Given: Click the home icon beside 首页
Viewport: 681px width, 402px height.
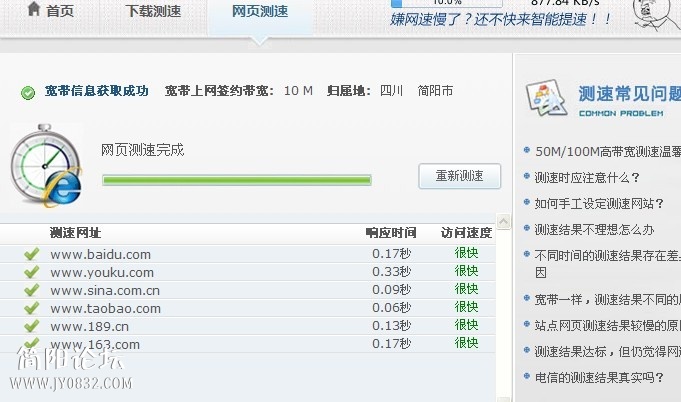Looking at the screenshot, I should point(34,10).
